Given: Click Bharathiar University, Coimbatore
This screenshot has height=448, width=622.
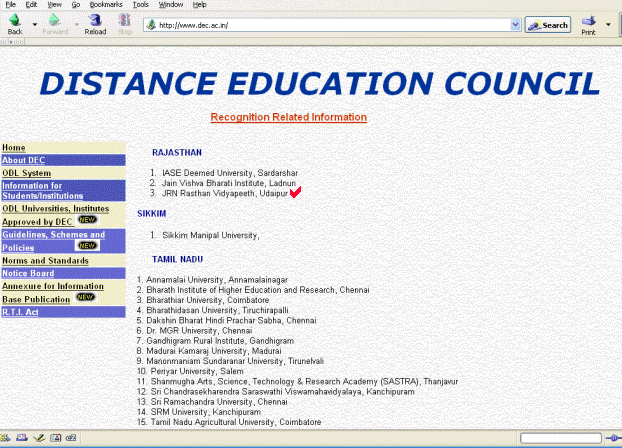Looking at the screenshot, I should pyautogui.click(x=208, y=300).
